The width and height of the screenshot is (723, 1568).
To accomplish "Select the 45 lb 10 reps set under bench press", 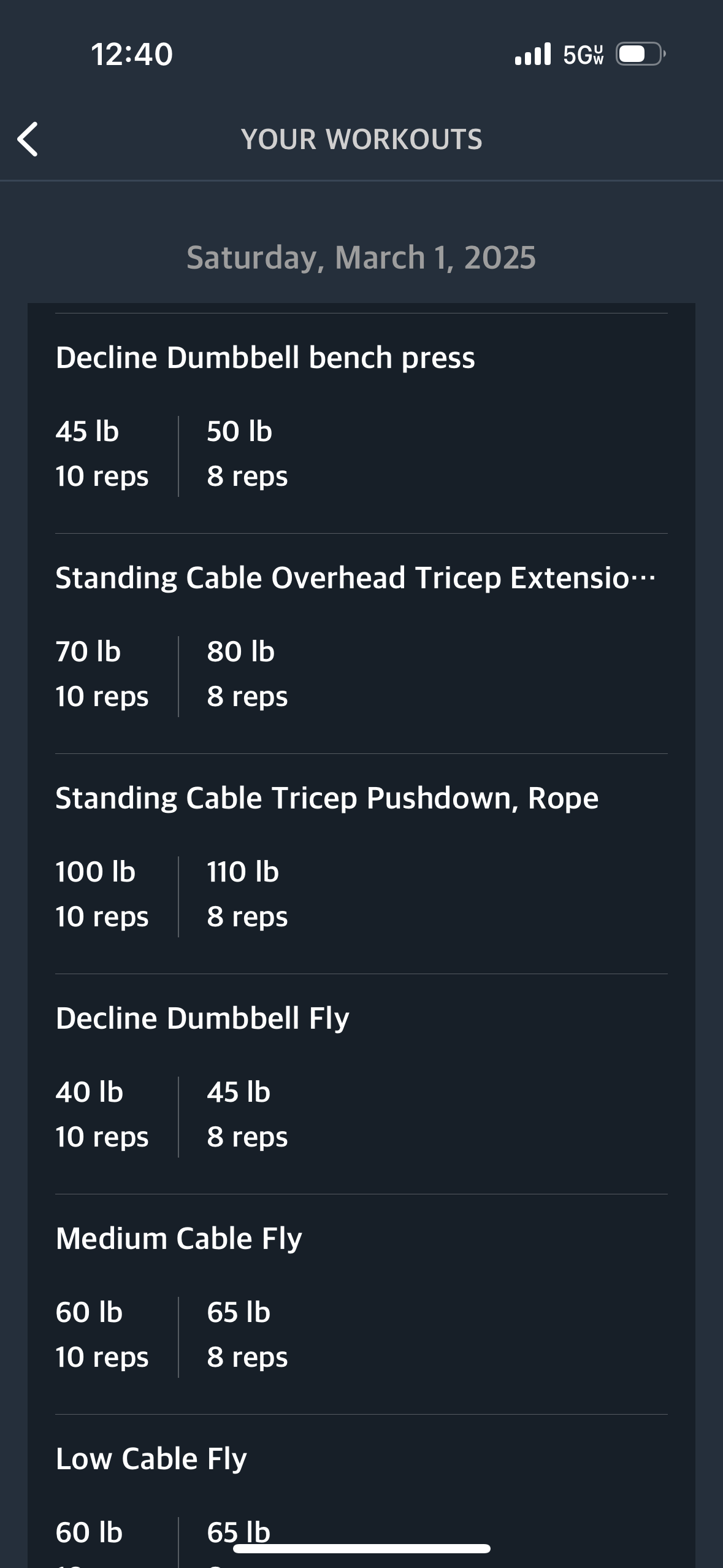I will click(102, 454).
